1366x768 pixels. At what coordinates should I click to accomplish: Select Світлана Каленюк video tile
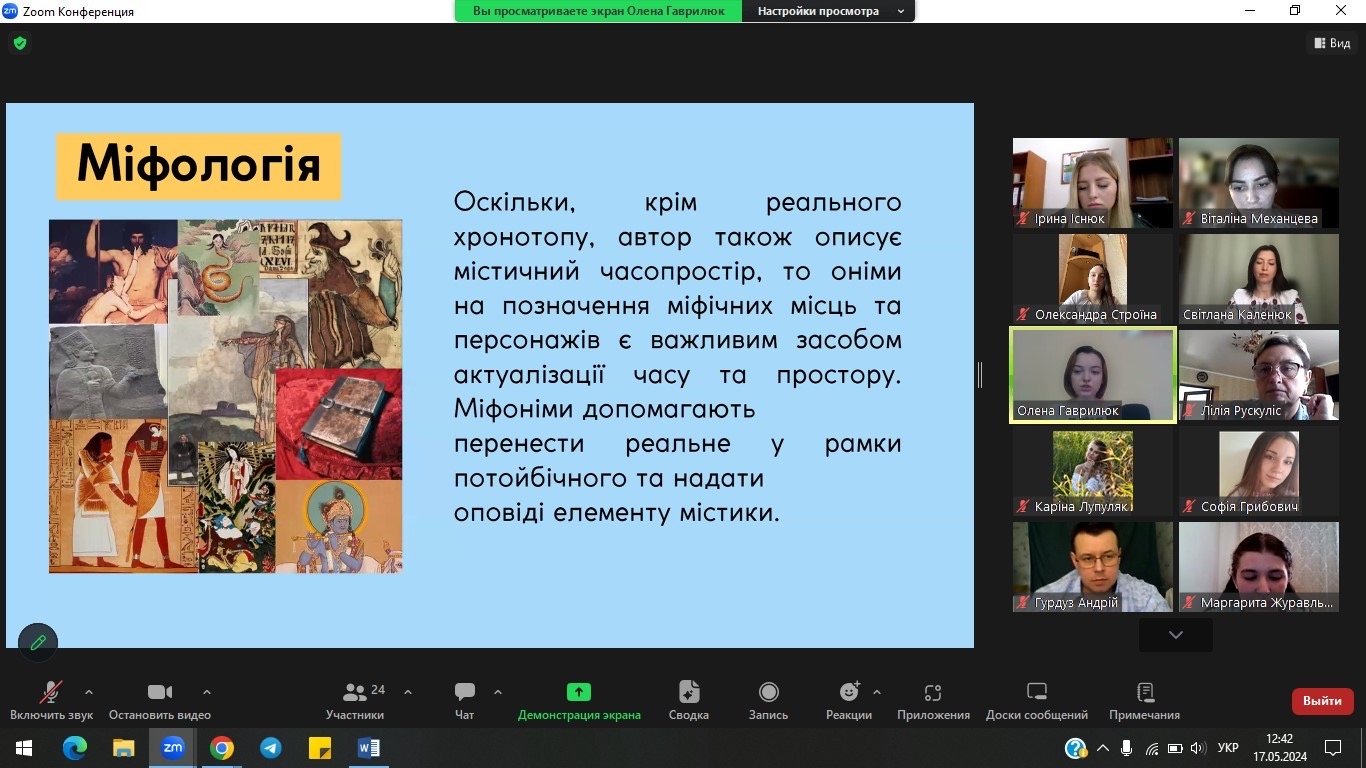[x=1259, y=279]
